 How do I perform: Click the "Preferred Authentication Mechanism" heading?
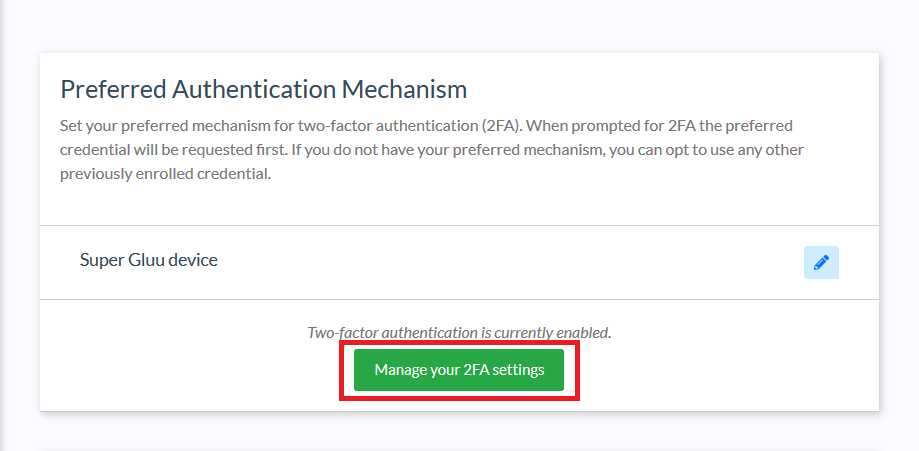pyautogui.click(x=263, y=89)
